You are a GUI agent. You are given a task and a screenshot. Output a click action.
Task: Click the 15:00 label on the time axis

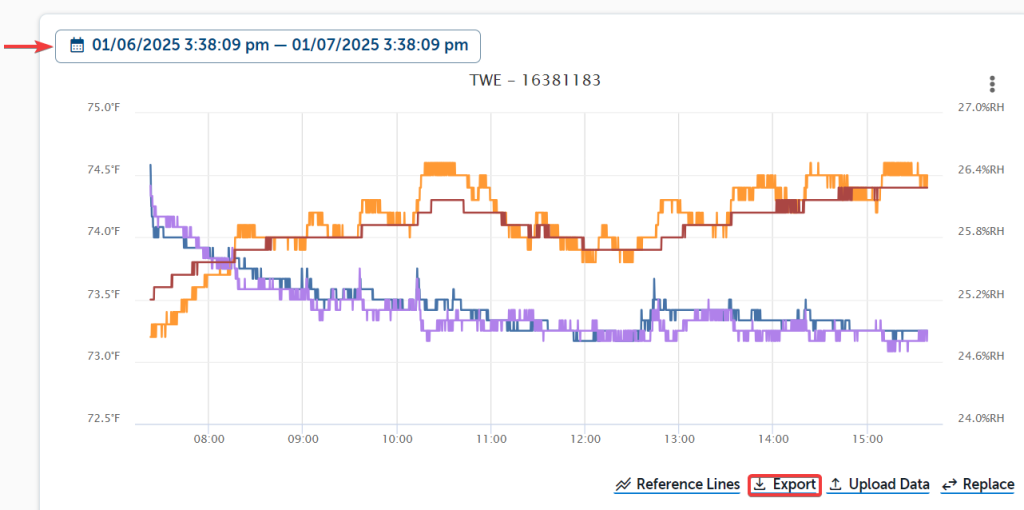pyautogui.click(x=866, y=438)
